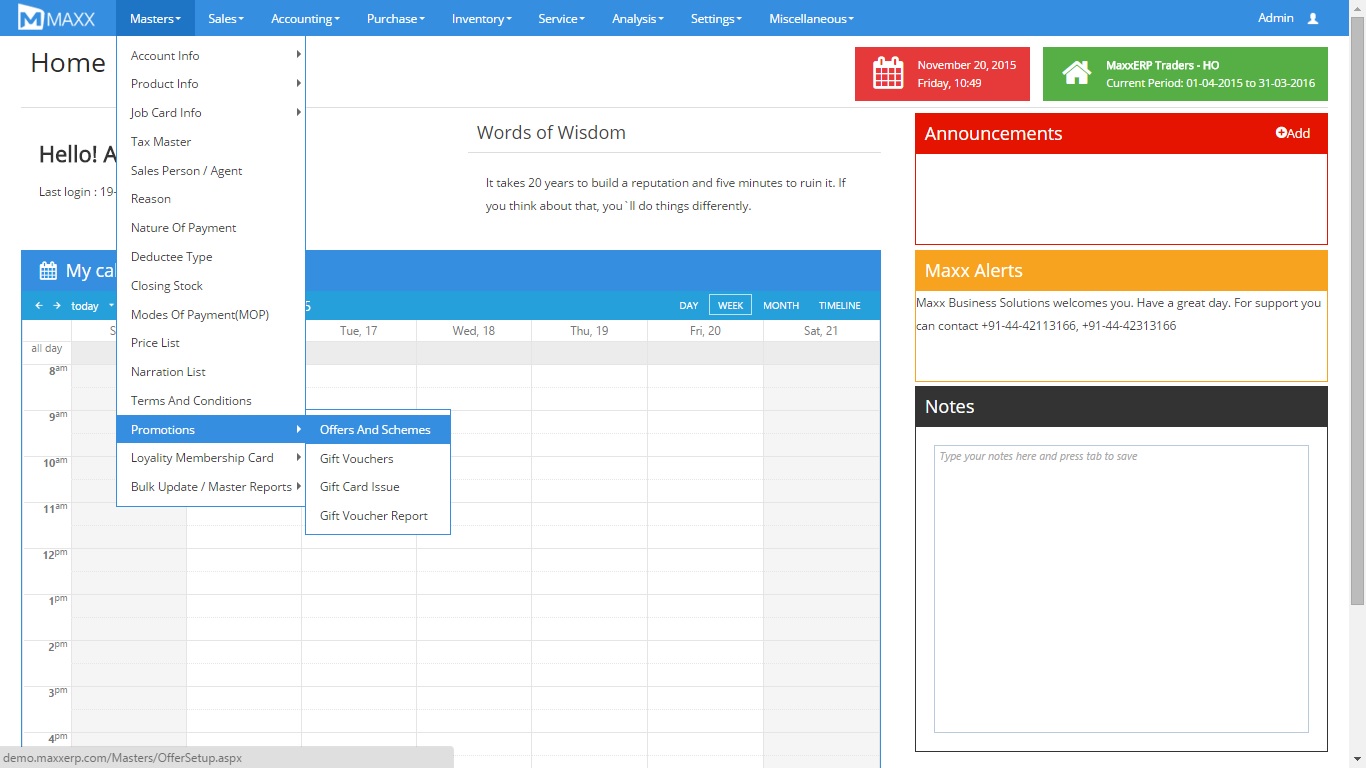The width and height of the screenshot is (1366, 768).
Task: Click the calendar icon in date tile
Action: (888, 74)
